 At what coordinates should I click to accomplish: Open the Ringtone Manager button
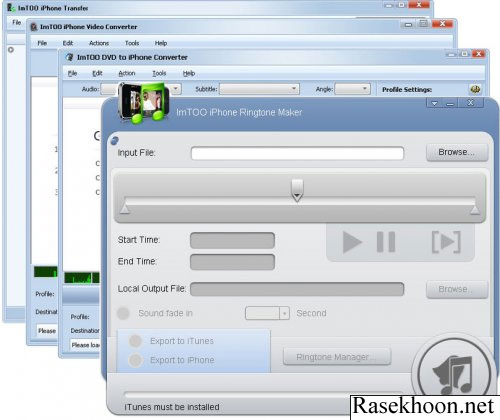(337, 357)
